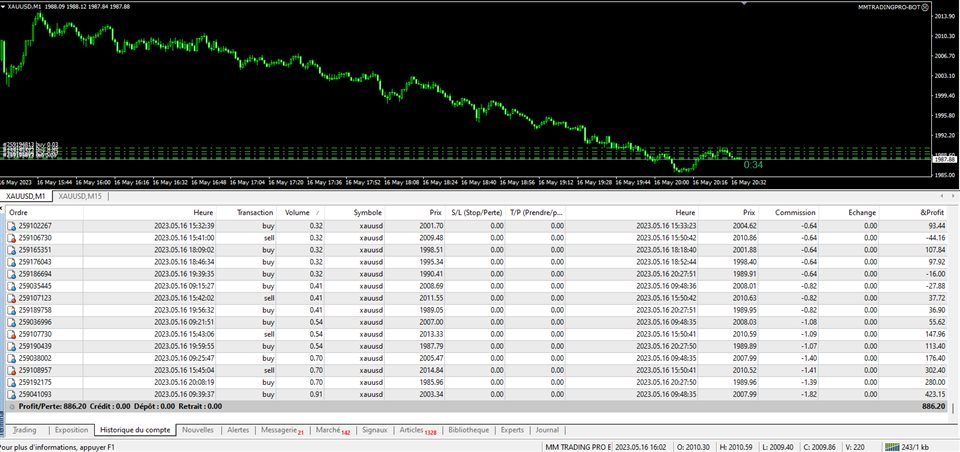Click the candle timer 0:34 on the chart

pos(753,165)
